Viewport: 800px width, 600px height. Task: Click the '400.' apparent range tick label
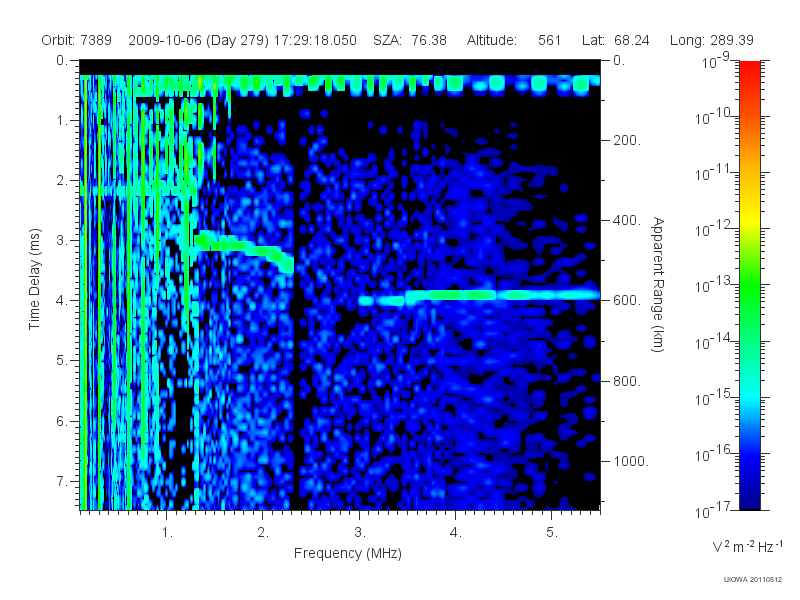pyautogui.click(x=627, y=220)
